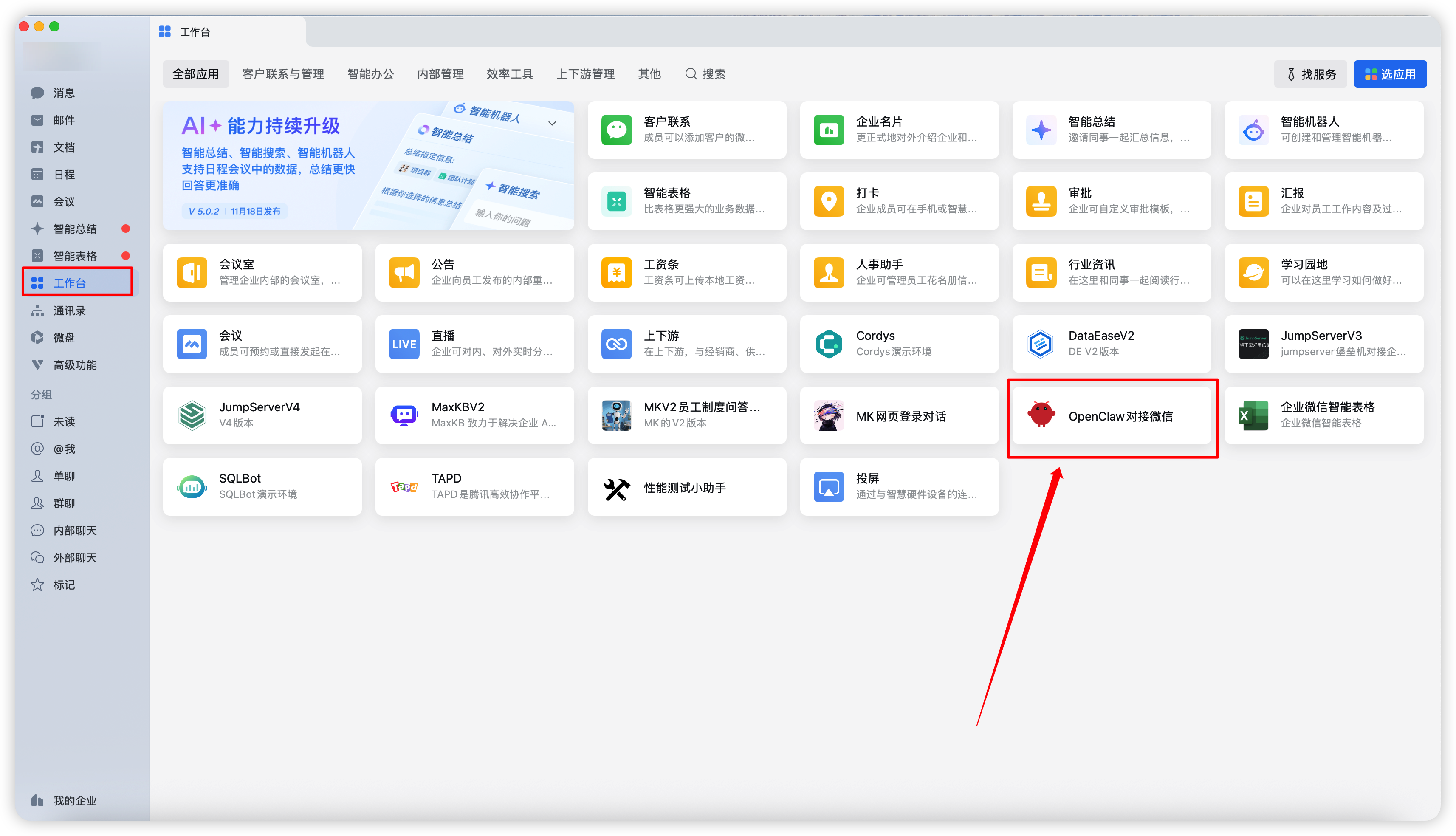Switch to the 效率工具 tab

pyautogui.click(x=510, y=74)
